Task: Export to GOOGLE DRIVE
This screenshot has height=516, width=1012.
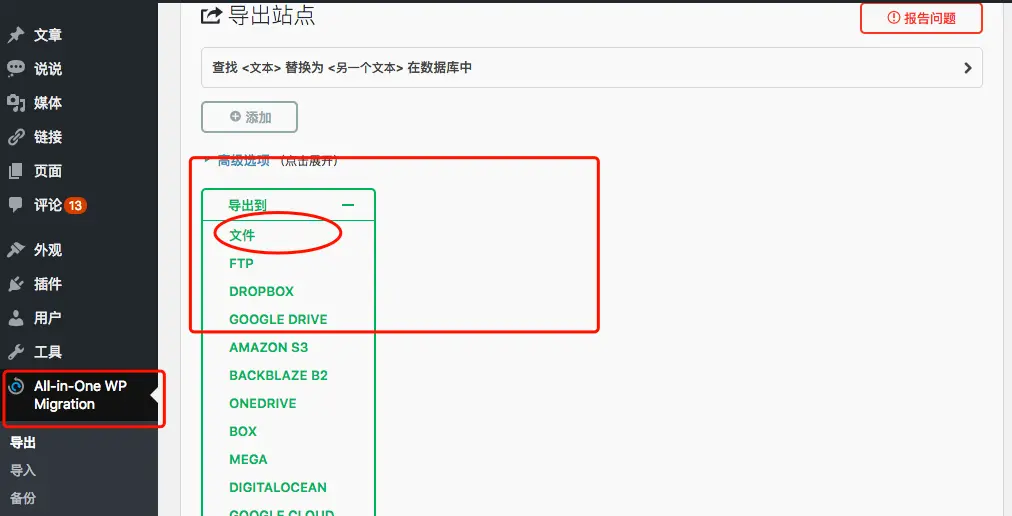Action: (x=278, y=319)
